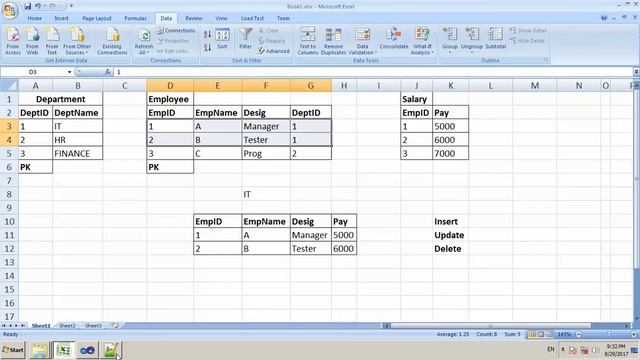Viewport: 640px width, 360px height.
Task: Insert a new worksheet tab
Action: pos(115,326)
